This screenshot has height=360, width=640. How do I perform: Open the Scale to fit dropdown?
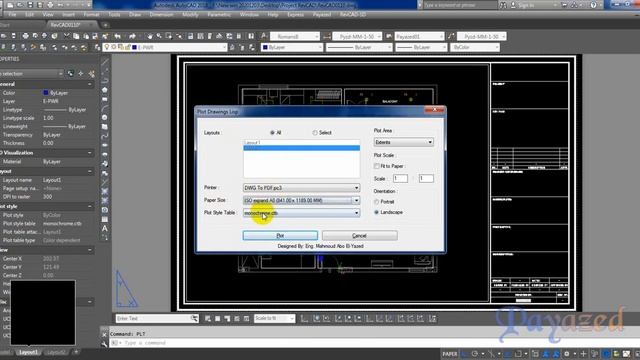point(274,318)
